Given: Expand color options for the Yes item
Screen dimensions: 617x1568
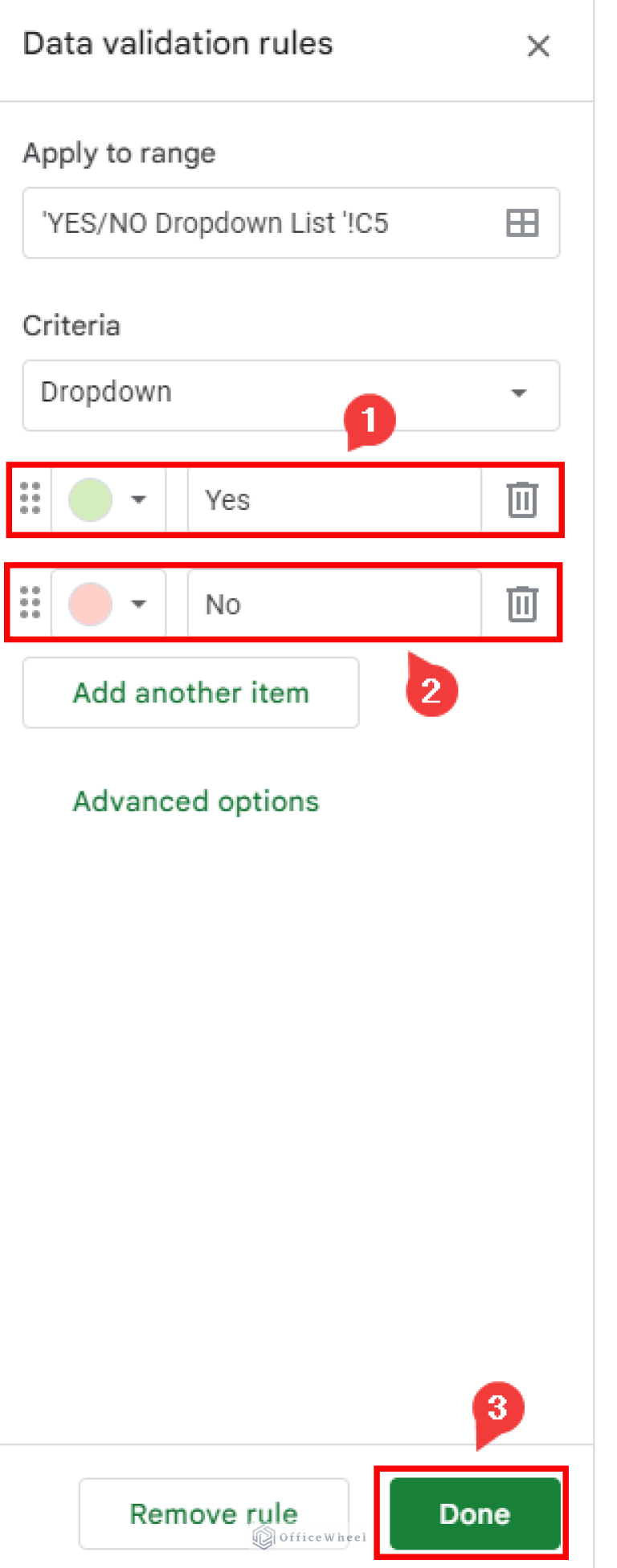Looking at the screenshot, I should [138, 499].
